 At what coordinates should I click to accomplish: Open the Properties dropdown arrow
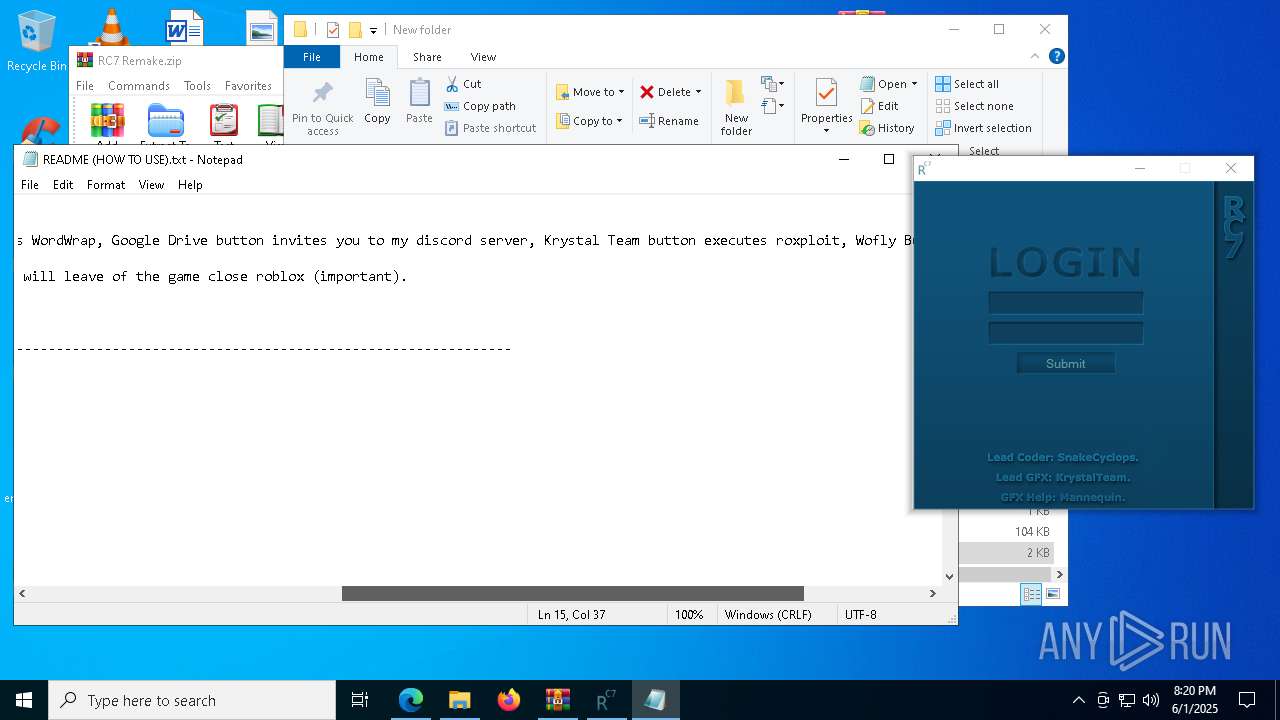click(826, 131)
